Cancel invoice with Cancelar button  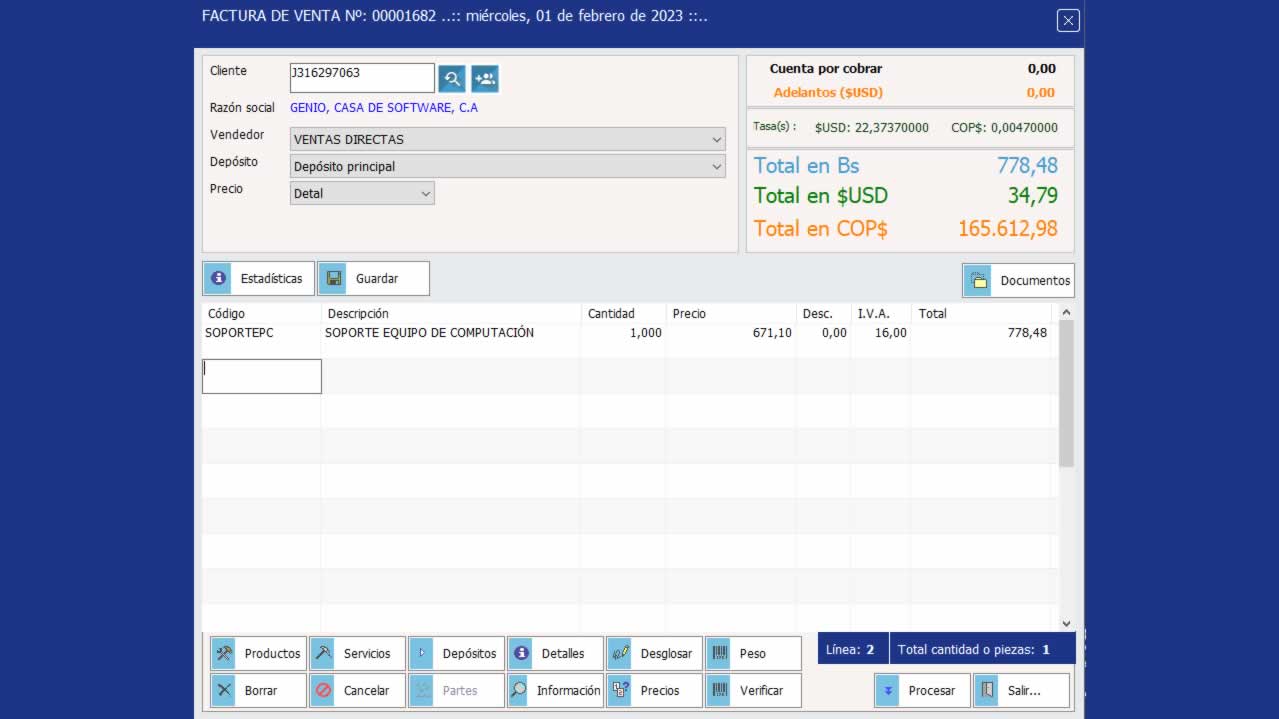(x=357, y=691)
